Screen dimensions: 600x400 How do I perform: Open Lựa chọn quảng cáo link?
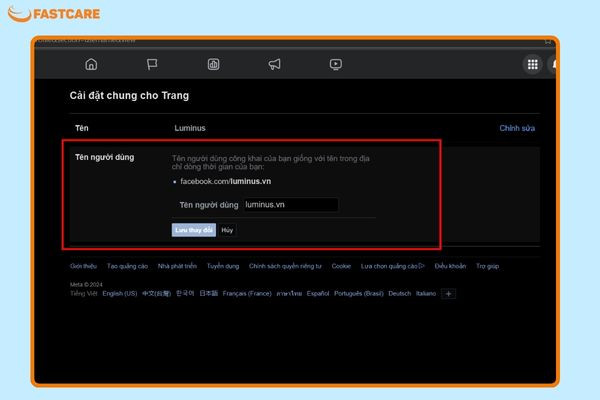coord(393,266)
